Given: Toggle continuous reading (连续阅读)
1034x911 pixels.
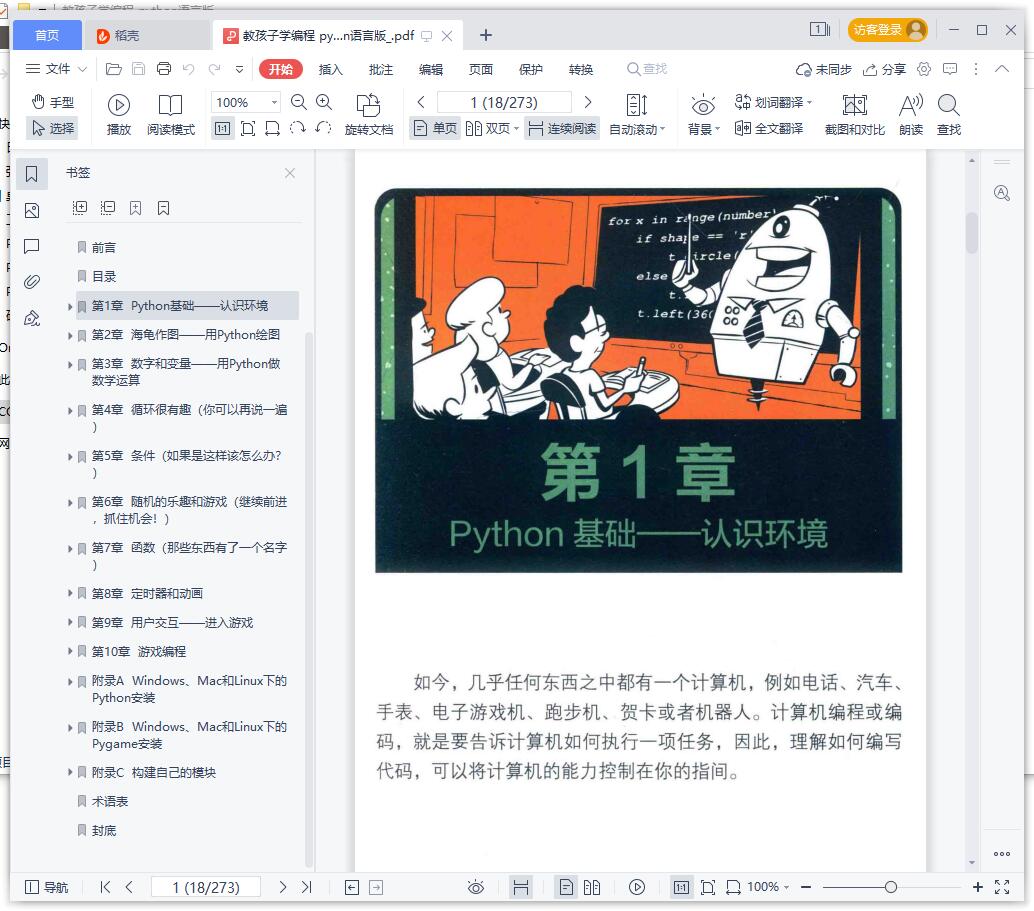Looking at the screenshot, I should [563, 128].
